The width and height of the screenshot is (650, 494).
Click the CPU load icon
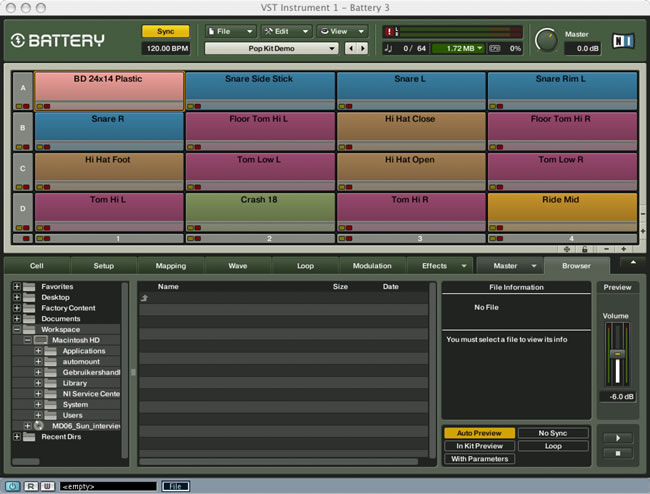pos(495,48)
